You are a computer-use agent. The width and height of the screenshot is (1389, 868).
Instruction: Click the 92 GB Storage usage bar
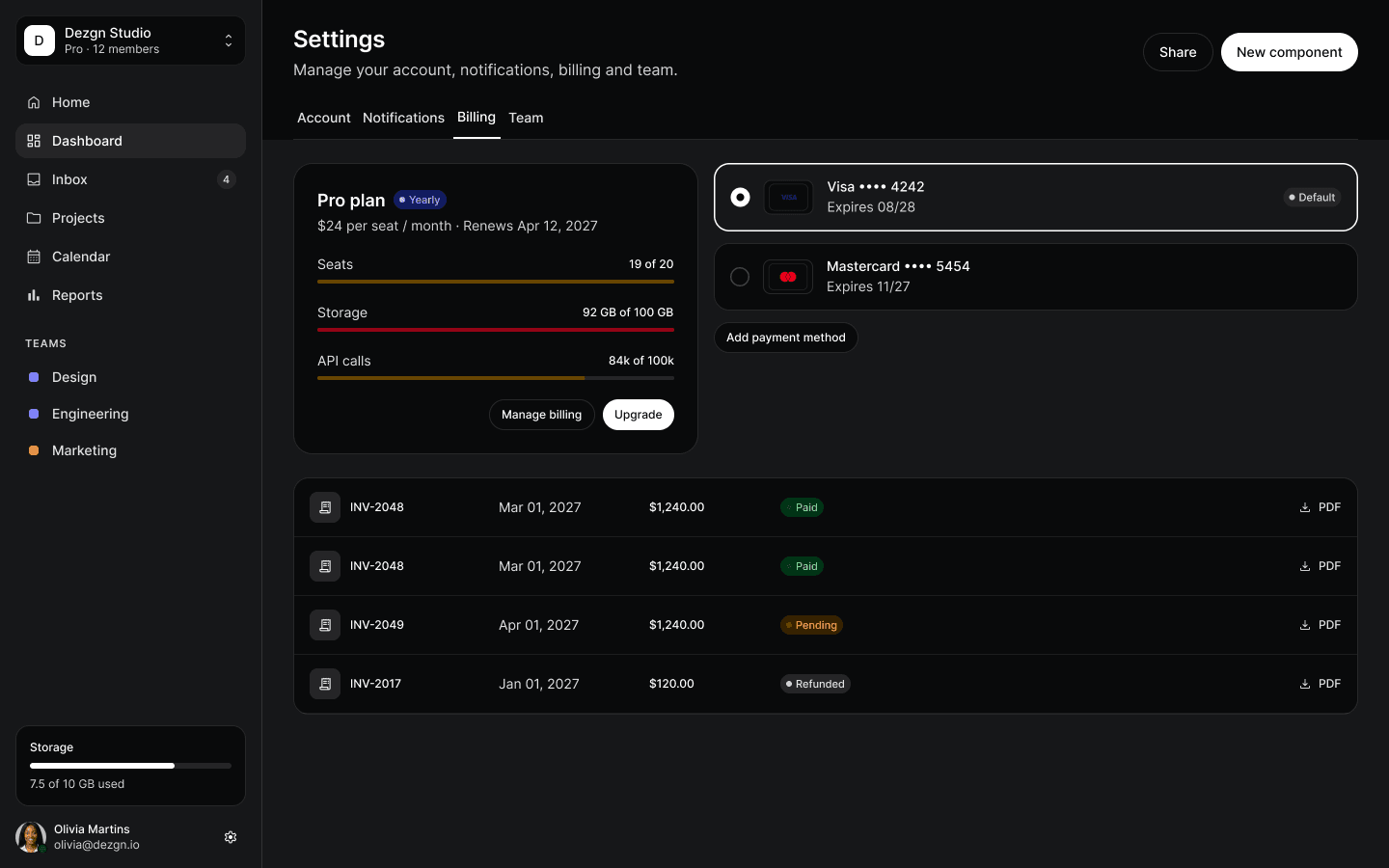(496, 330)
